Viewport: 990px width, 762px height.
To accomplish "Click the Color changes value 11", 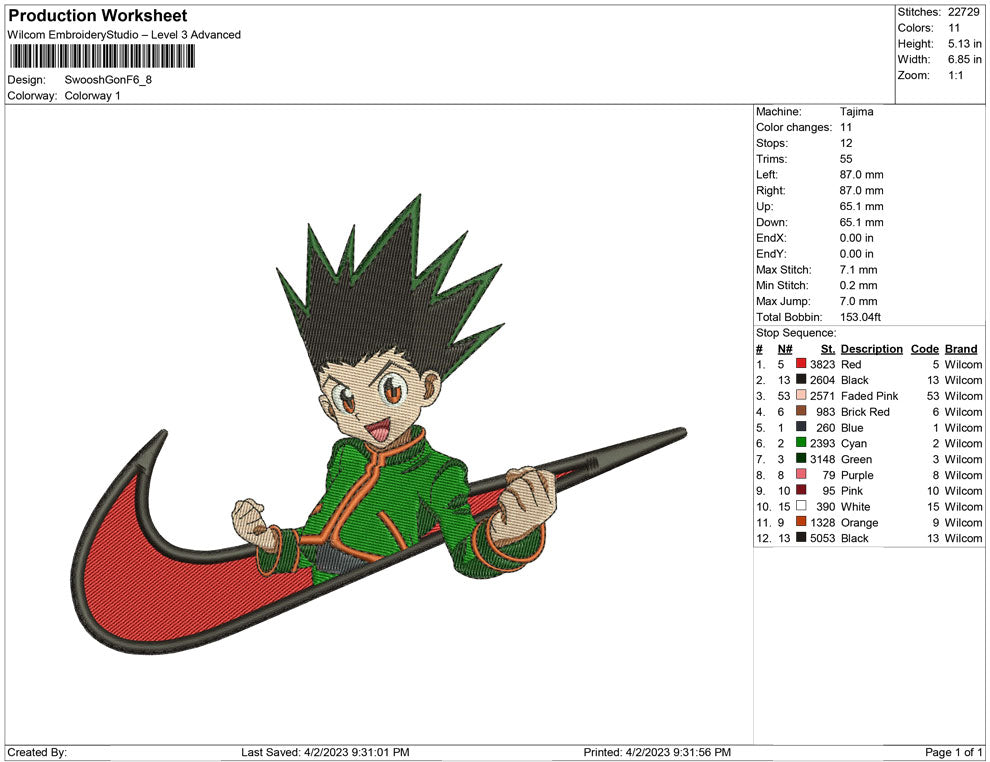I will 846,127.
